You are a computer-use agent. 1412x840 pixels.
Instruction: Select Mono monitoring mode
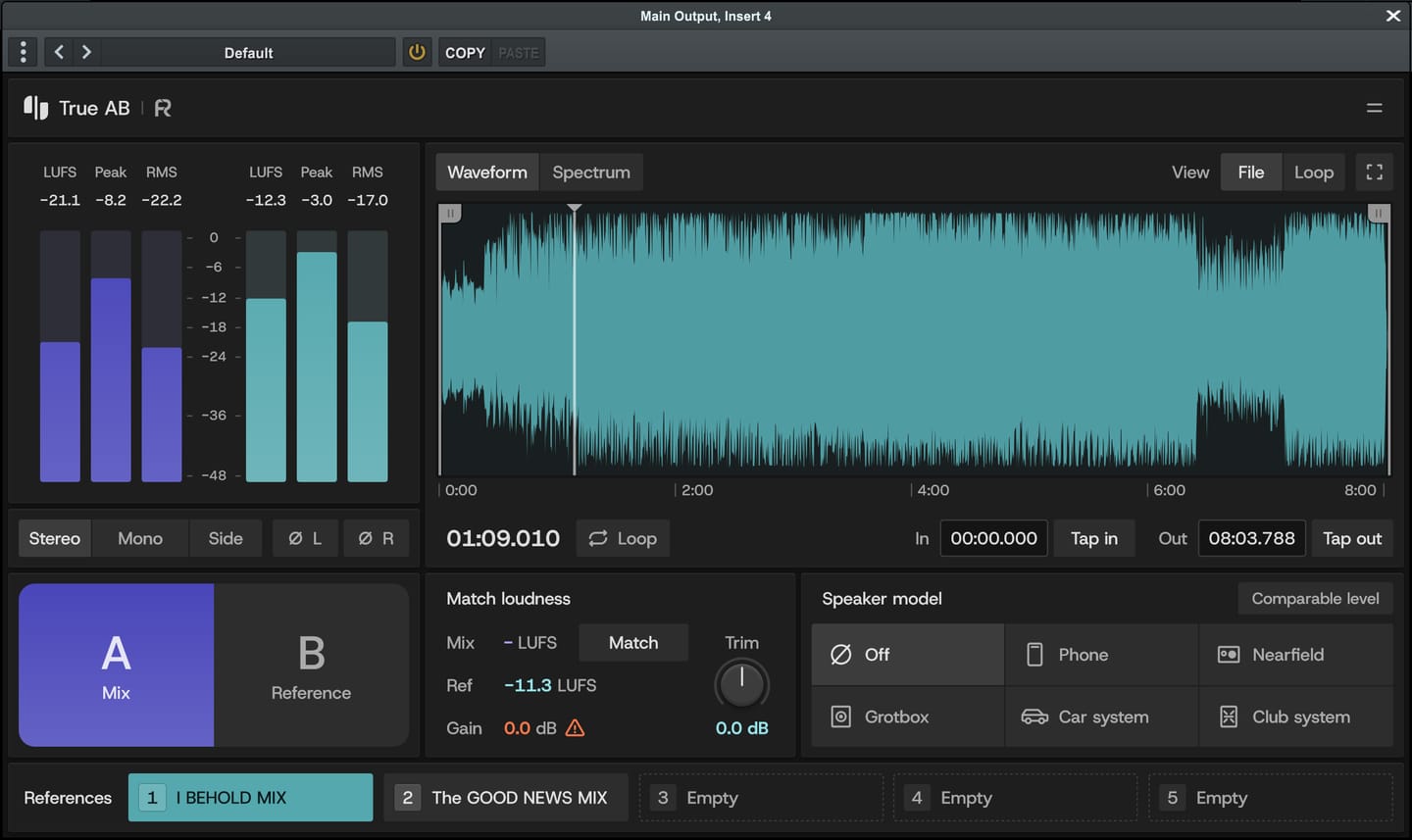click(140, 538)
